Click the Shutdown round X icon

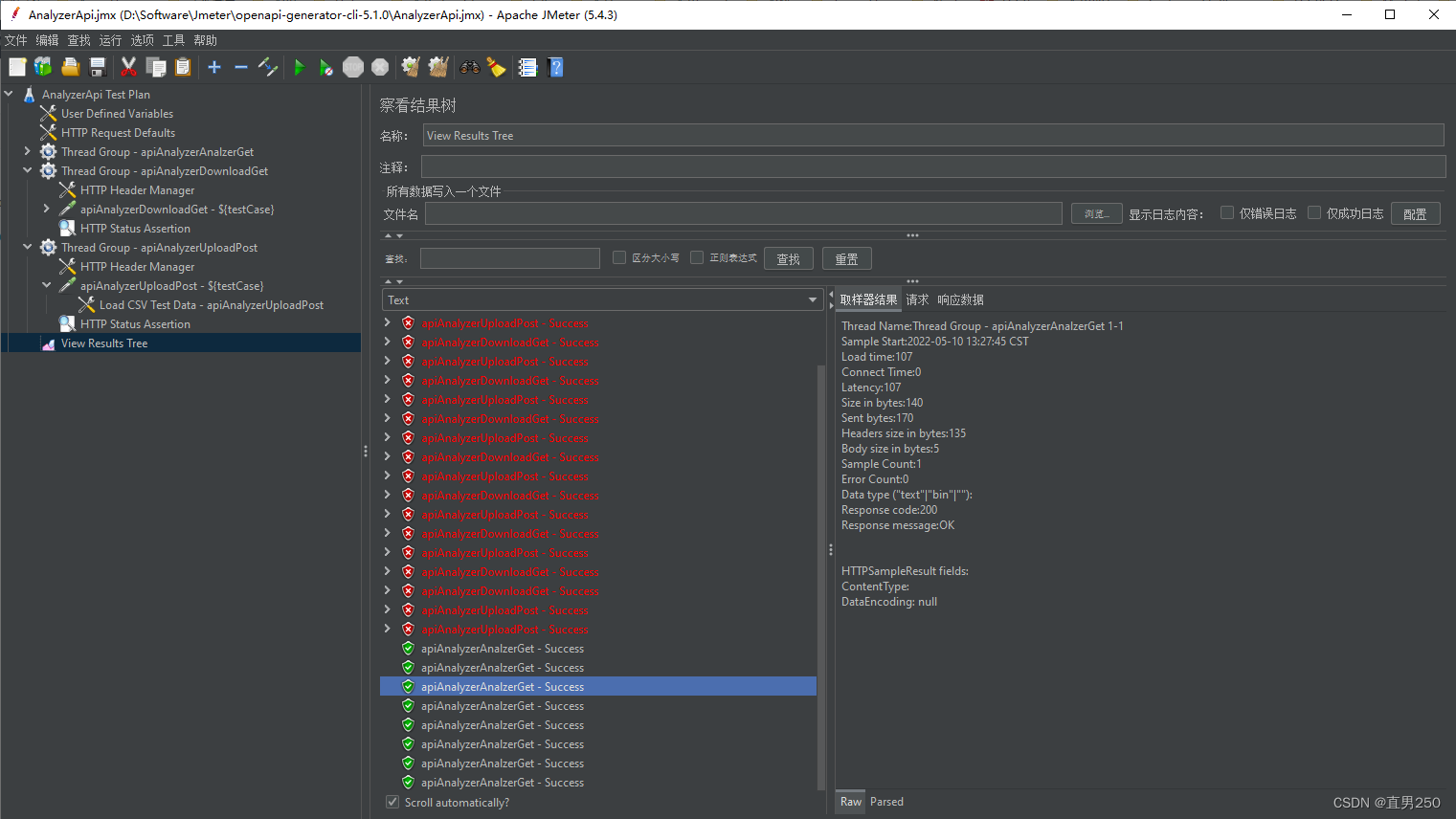(x=380, y=67)
